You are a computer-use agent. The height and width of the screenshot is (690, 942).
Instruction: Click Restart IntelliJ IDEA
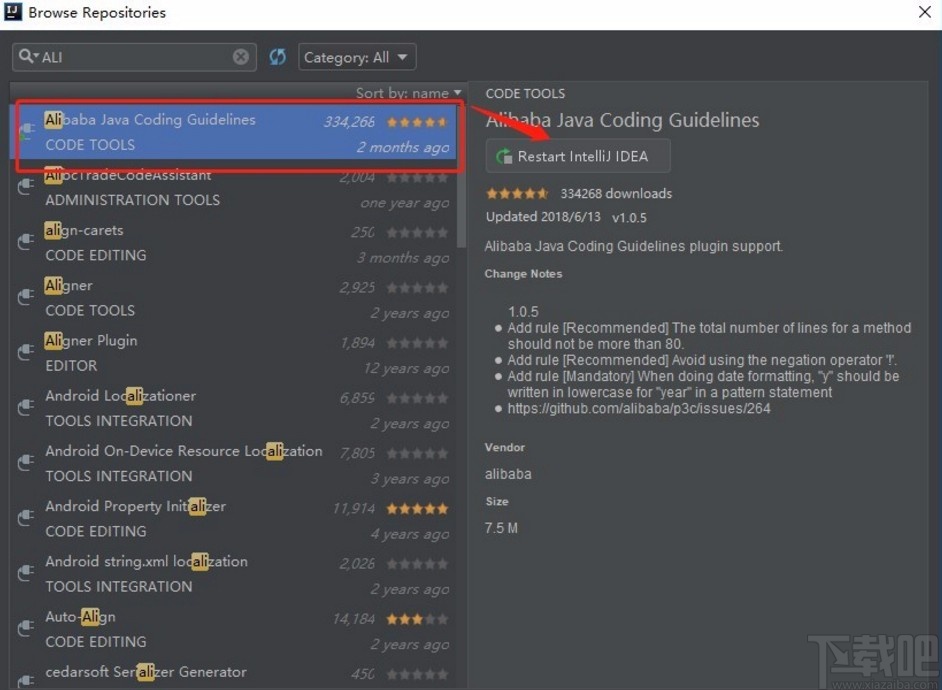(577, 156)
